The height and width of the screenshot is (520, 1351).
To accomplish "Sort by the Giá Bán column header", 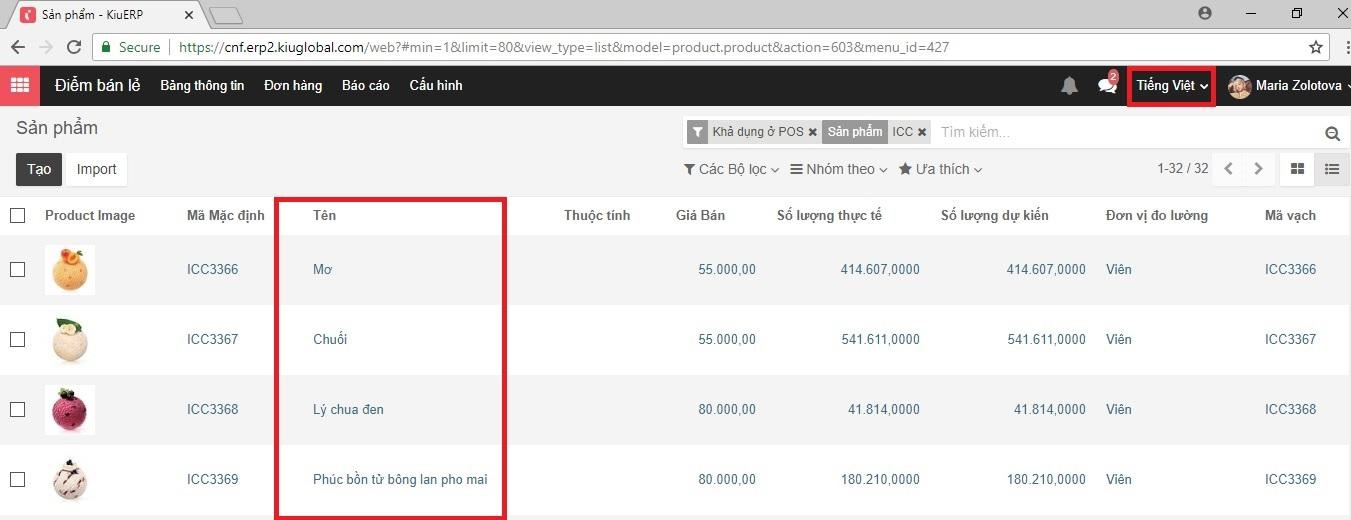I will (700, 215).
